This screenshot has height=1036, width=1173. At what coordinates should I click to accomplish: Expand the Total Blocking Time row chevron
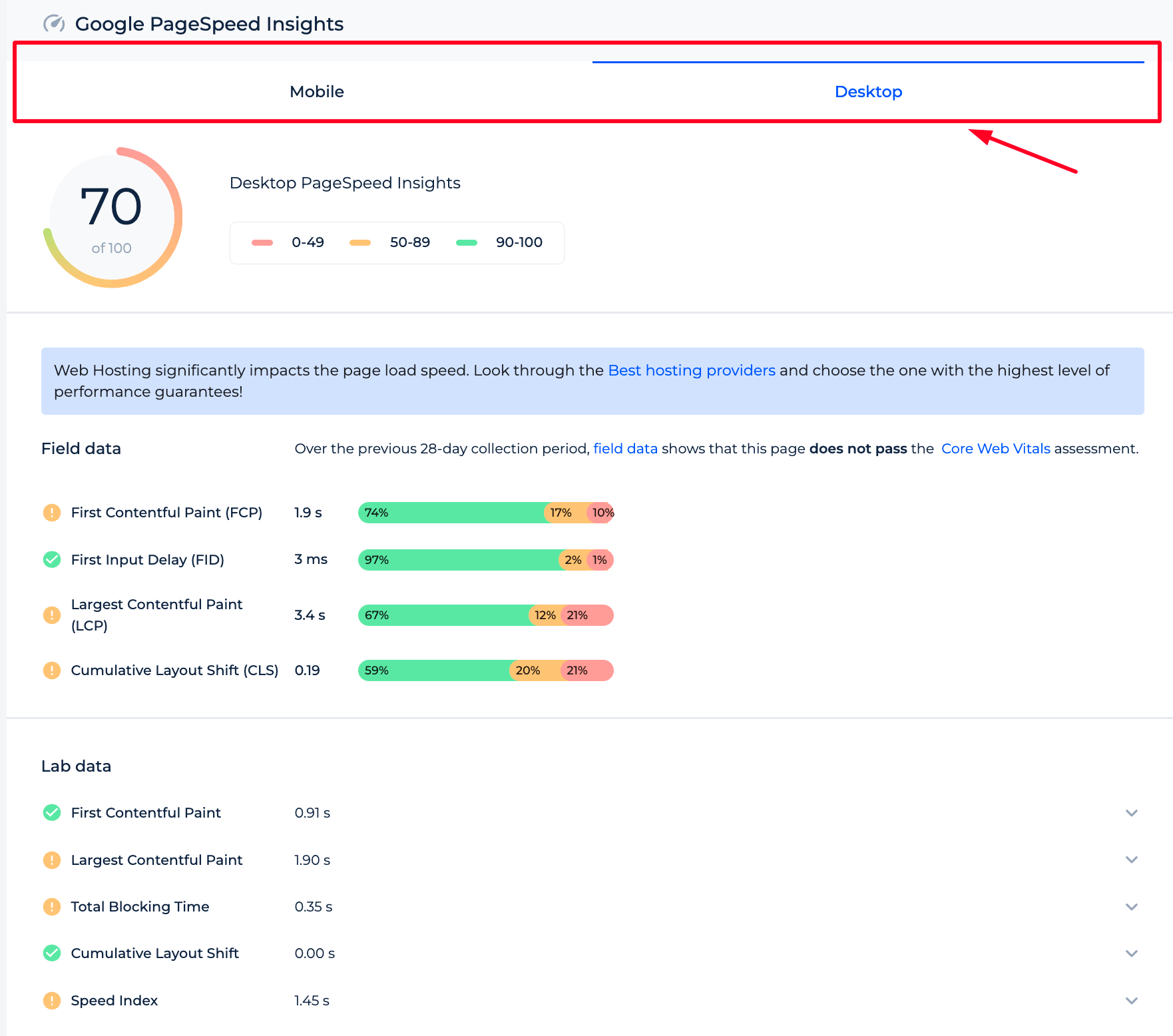(1132, 907)
